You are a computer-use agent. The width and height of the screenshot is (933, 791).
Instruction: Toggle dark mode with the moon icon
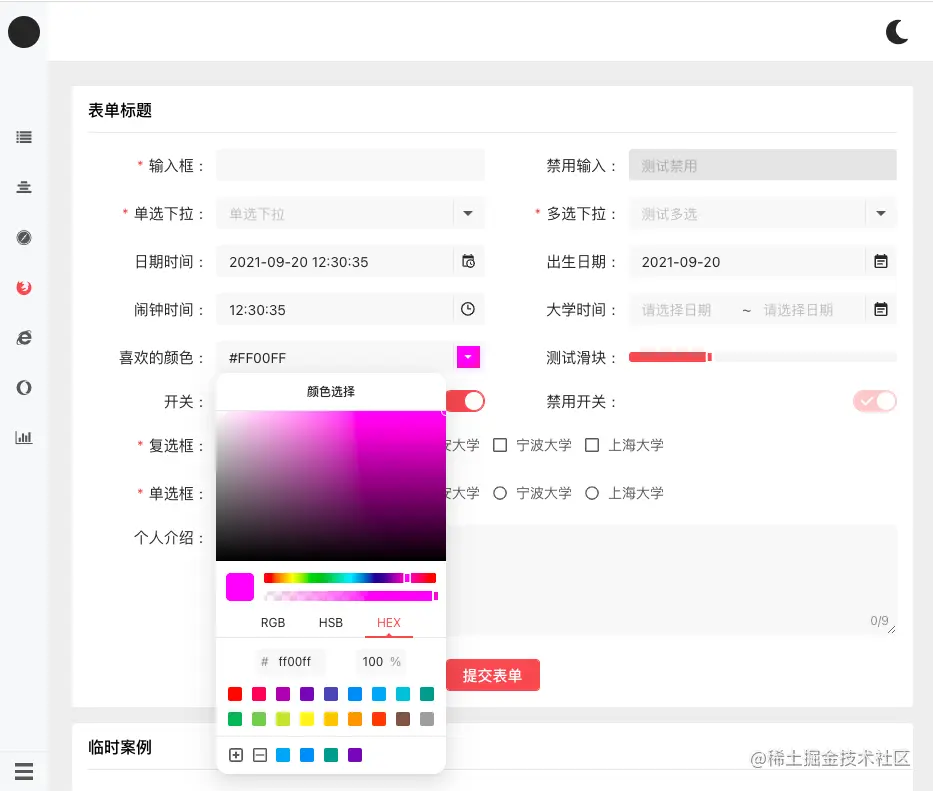(897, 31)
